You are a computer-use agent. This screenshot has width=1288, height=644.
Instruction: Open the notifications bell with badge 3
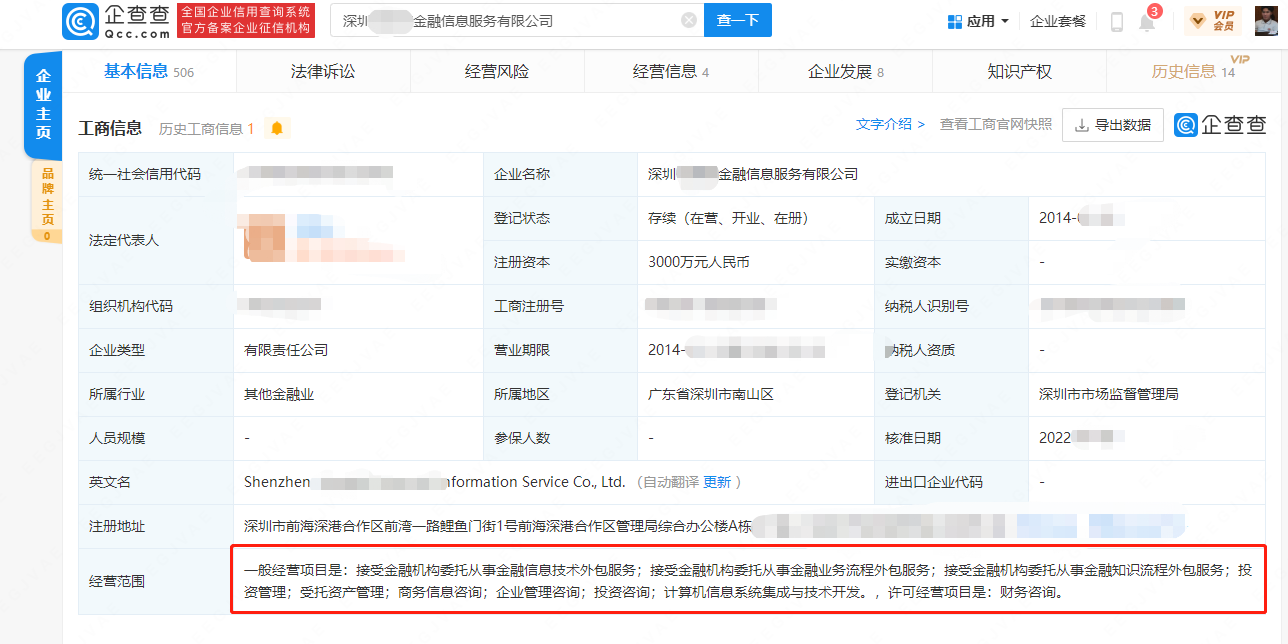tap(1147, 21)
